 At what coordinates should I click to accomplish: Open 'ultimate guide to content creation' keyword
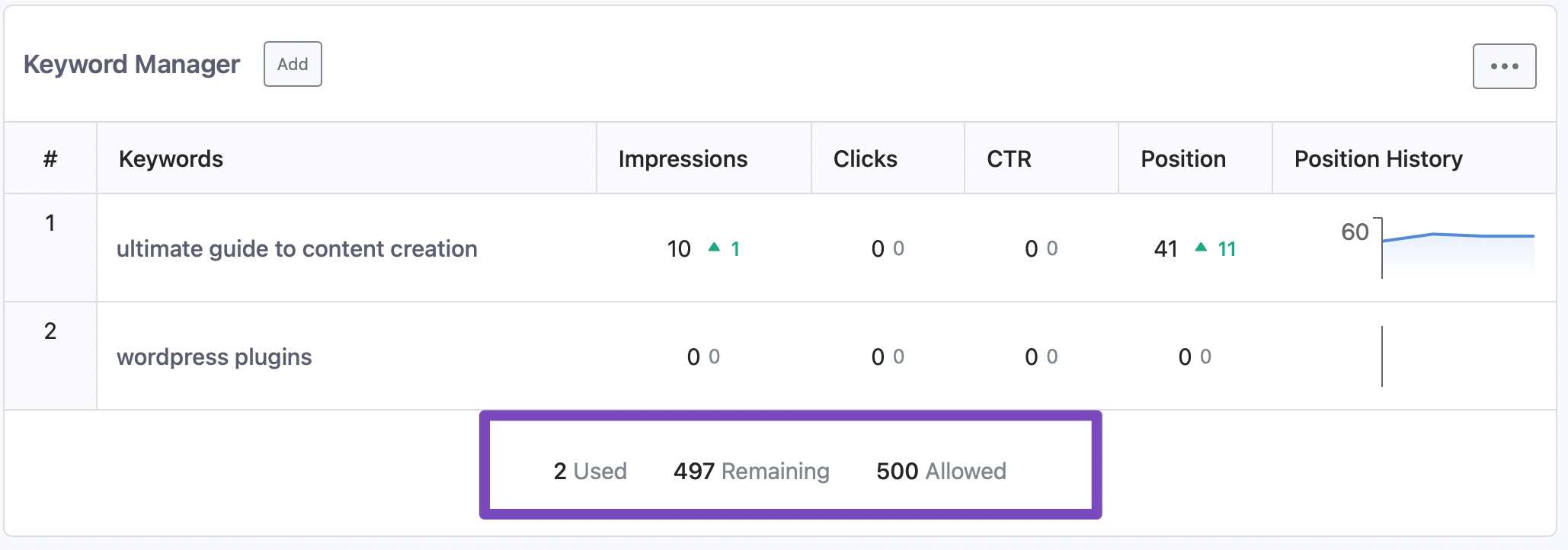pos(296,249)
